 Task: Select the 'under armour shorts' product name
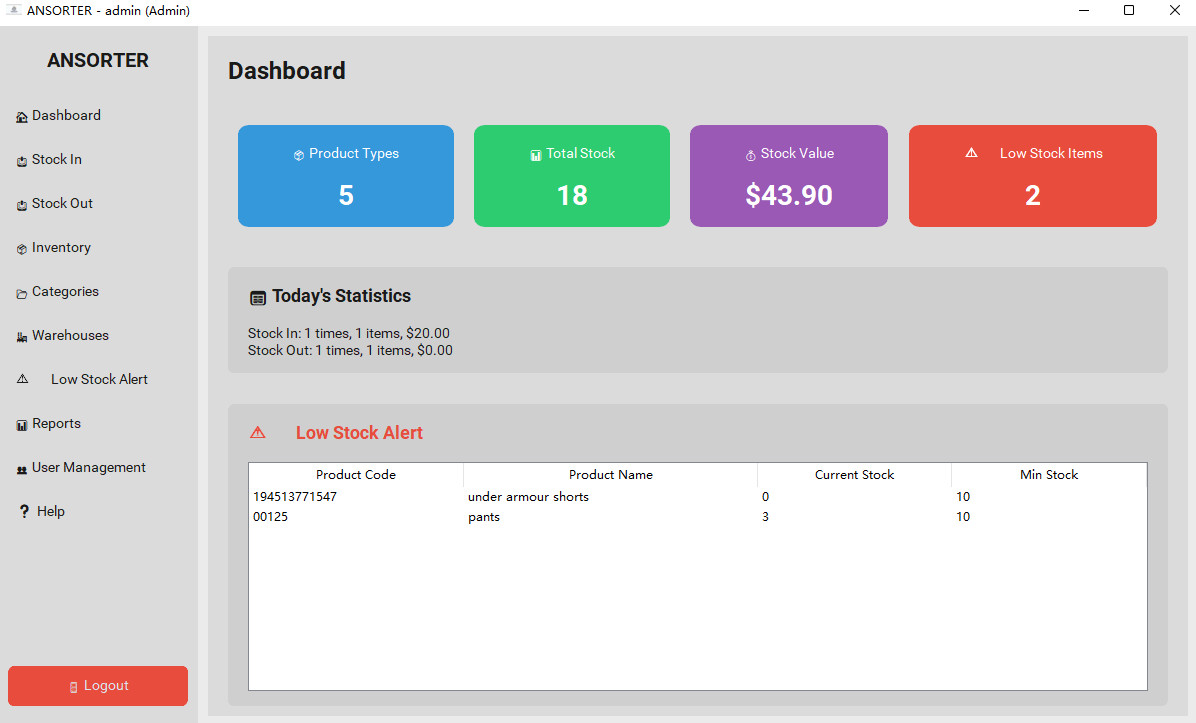(529, 496)
